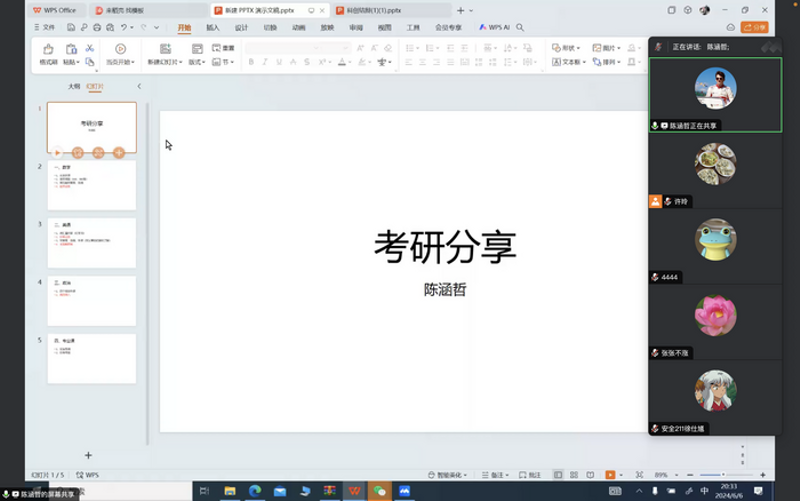Expand the New Slide dropdown arrow
800x501 pixels.
pos(181,62)
